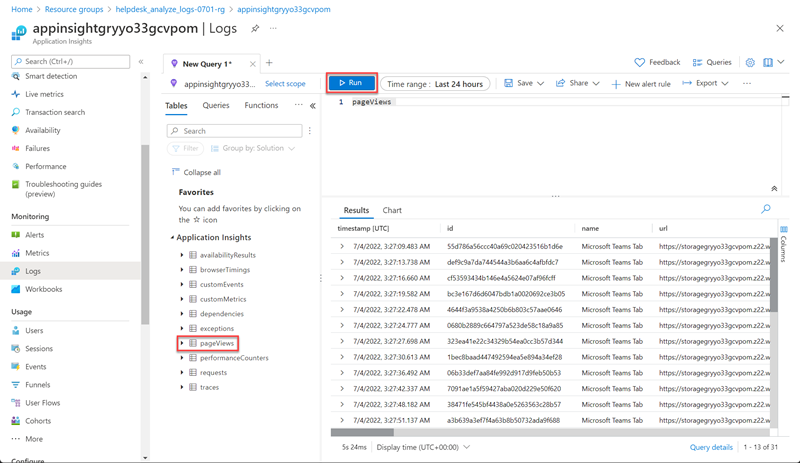800x463 pixels.
Task: Open Troubleshooting guides (preview)
Action: [63, 189]
